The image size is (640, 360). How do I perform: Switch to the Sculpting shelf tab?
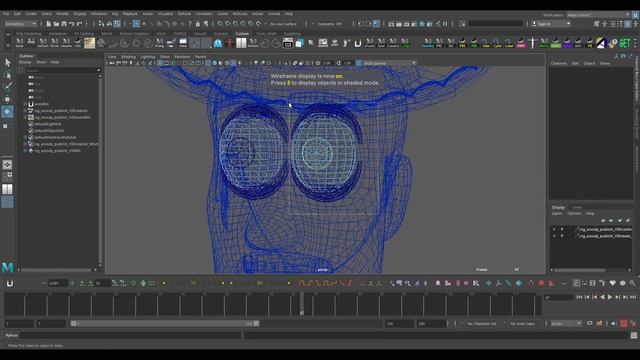pyautogui.click(x=292, y=34)
